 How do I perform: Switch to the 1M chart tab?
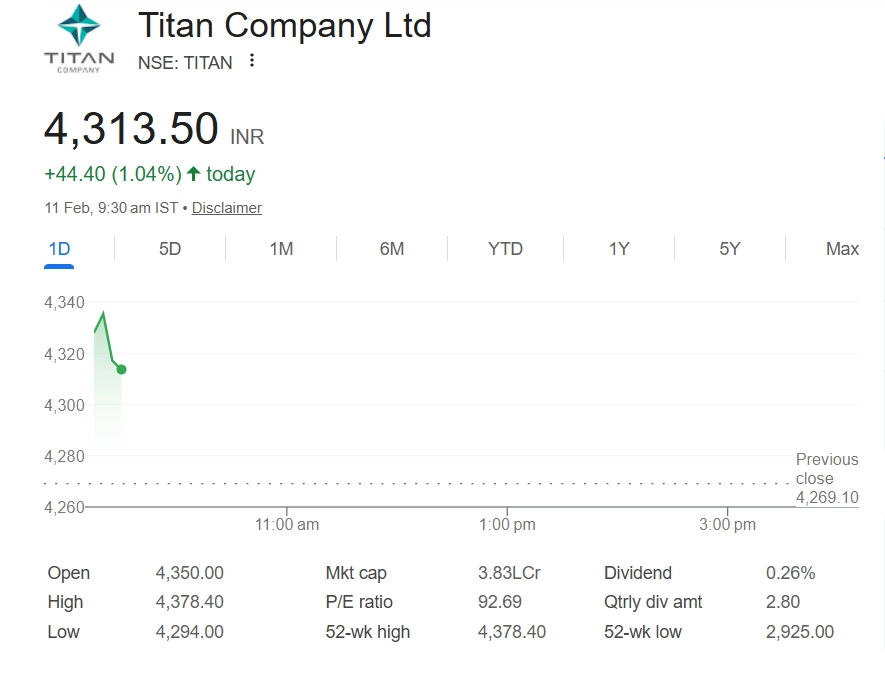(281, 249)
